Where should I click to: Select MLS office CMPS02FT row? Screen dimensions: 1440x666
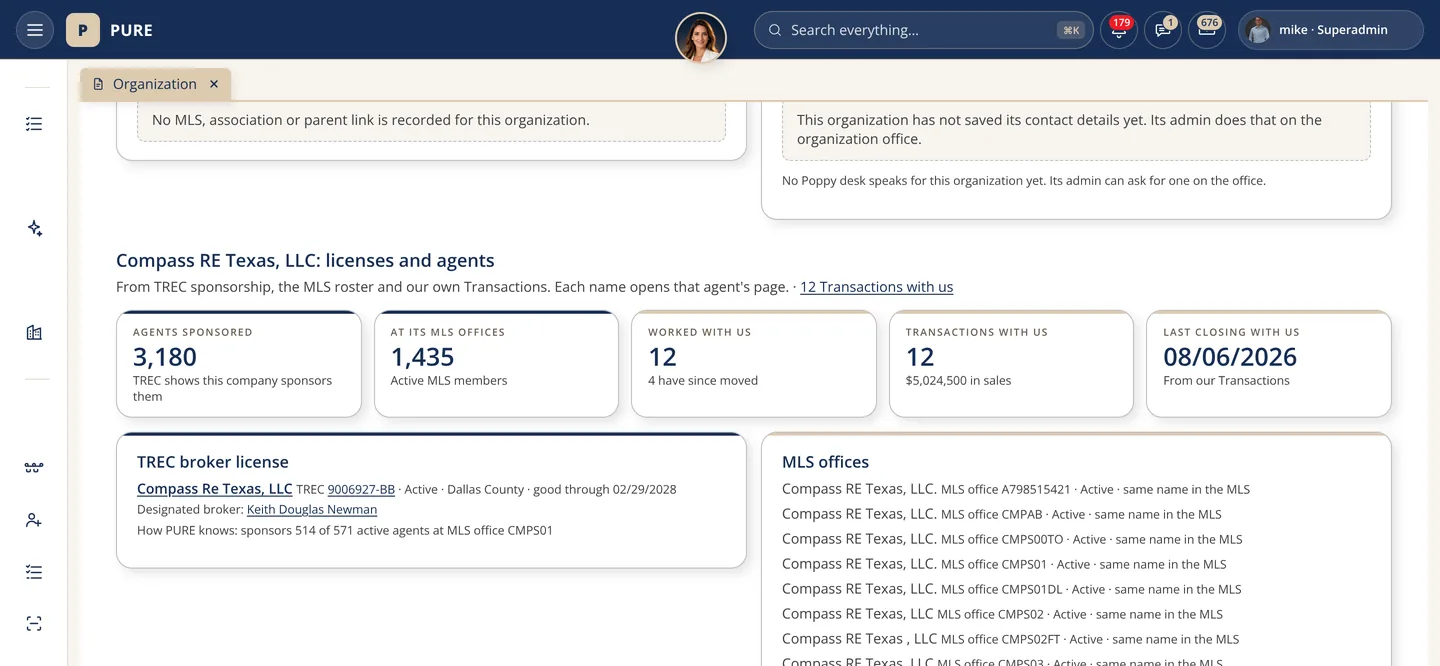(x=1011, y=639)
